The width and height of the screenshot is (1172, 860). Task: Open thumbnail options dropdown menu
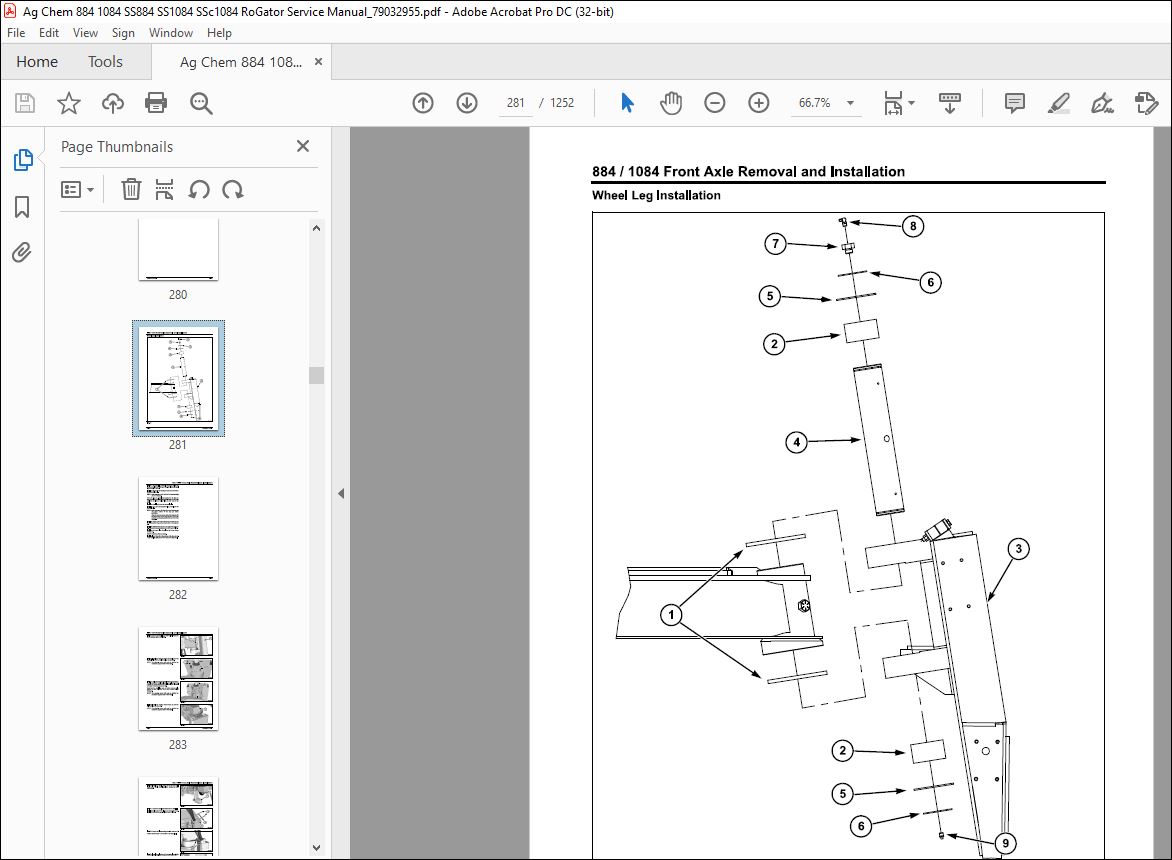click(78, 189)
